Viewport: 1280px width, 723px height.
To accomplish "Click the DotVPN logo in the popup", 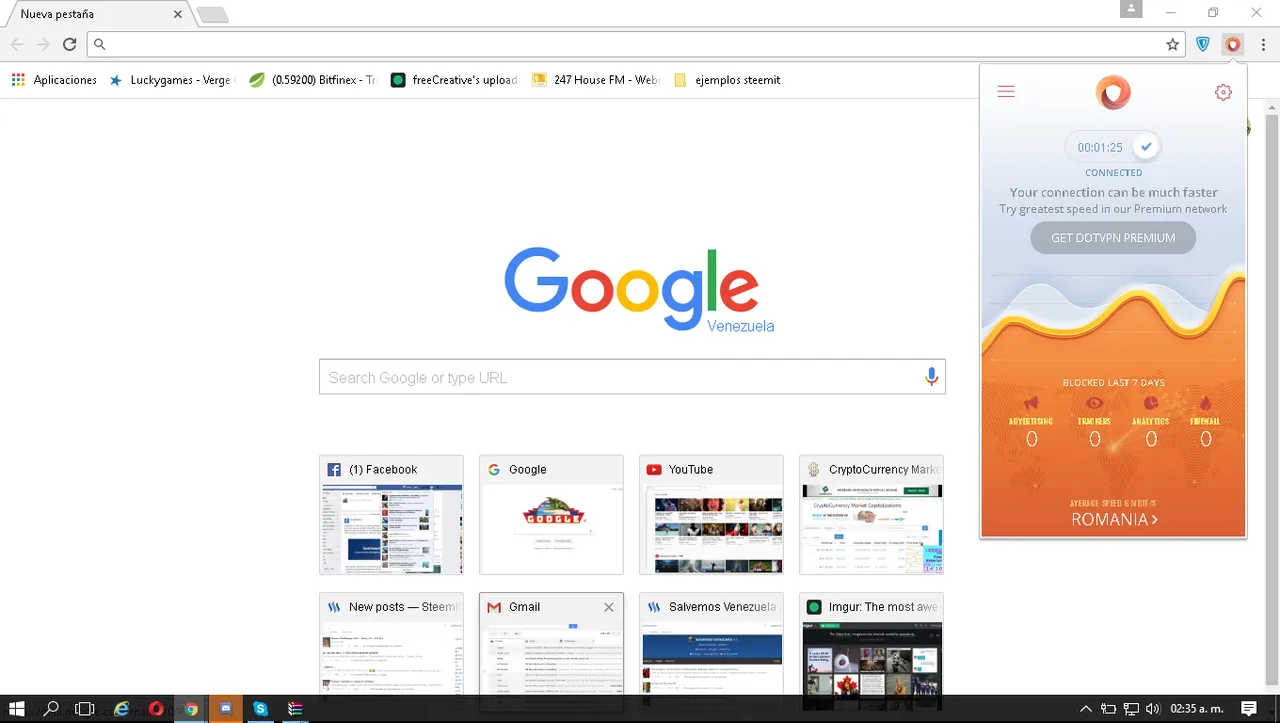I will (x=1113, y=93).
